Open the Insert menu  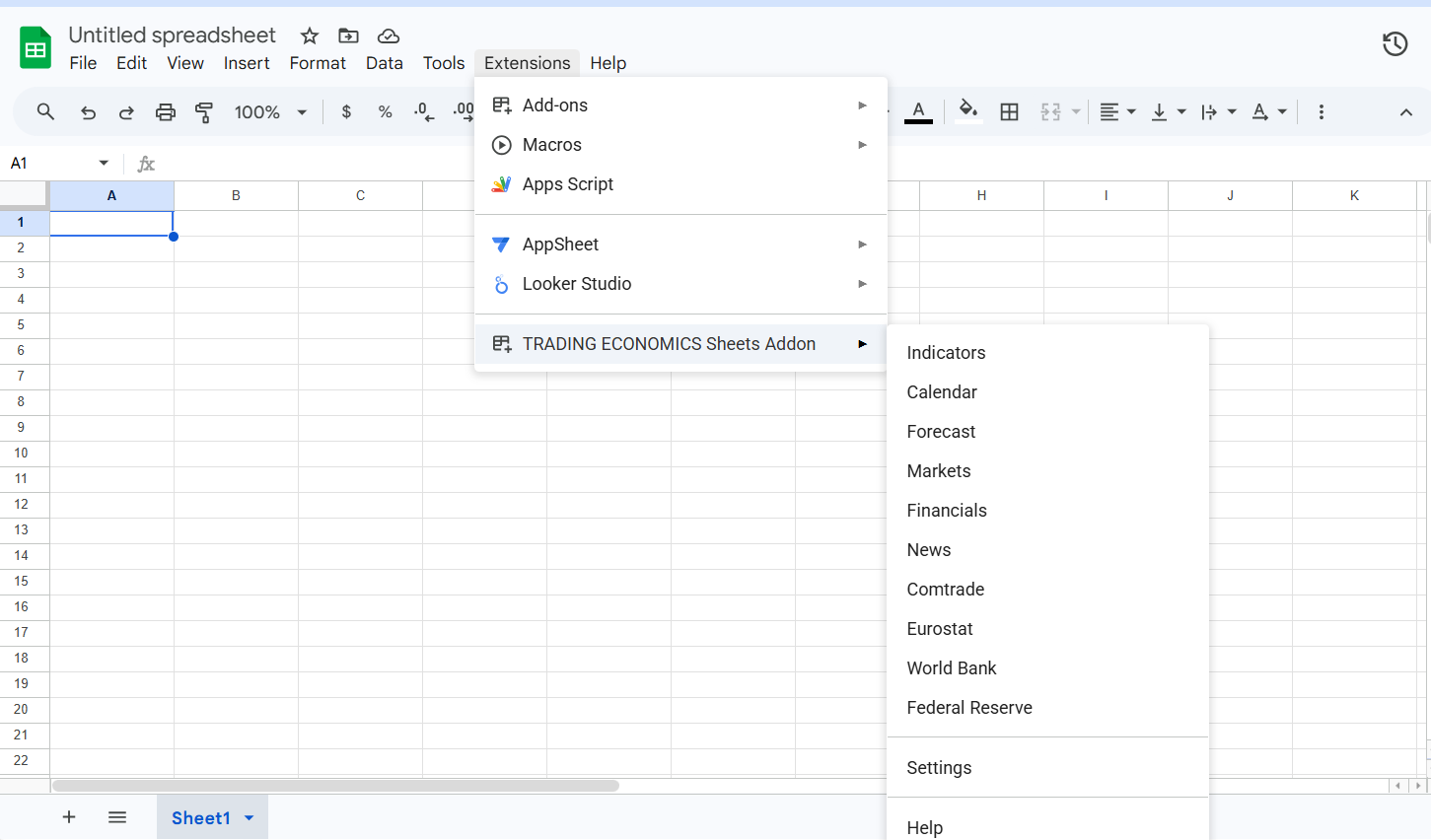tap(247, 63)
